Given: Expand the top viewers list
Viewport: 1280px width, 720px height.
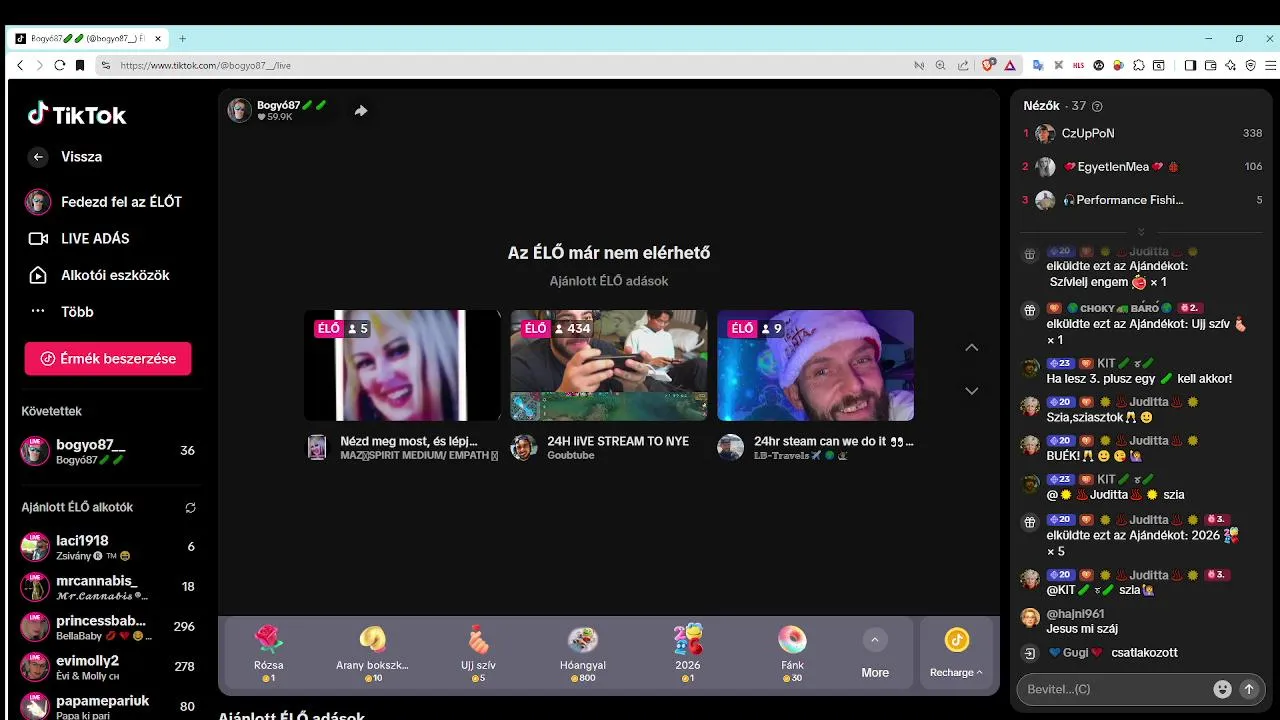Looking at the screenshot, I should coord(1141,232).
